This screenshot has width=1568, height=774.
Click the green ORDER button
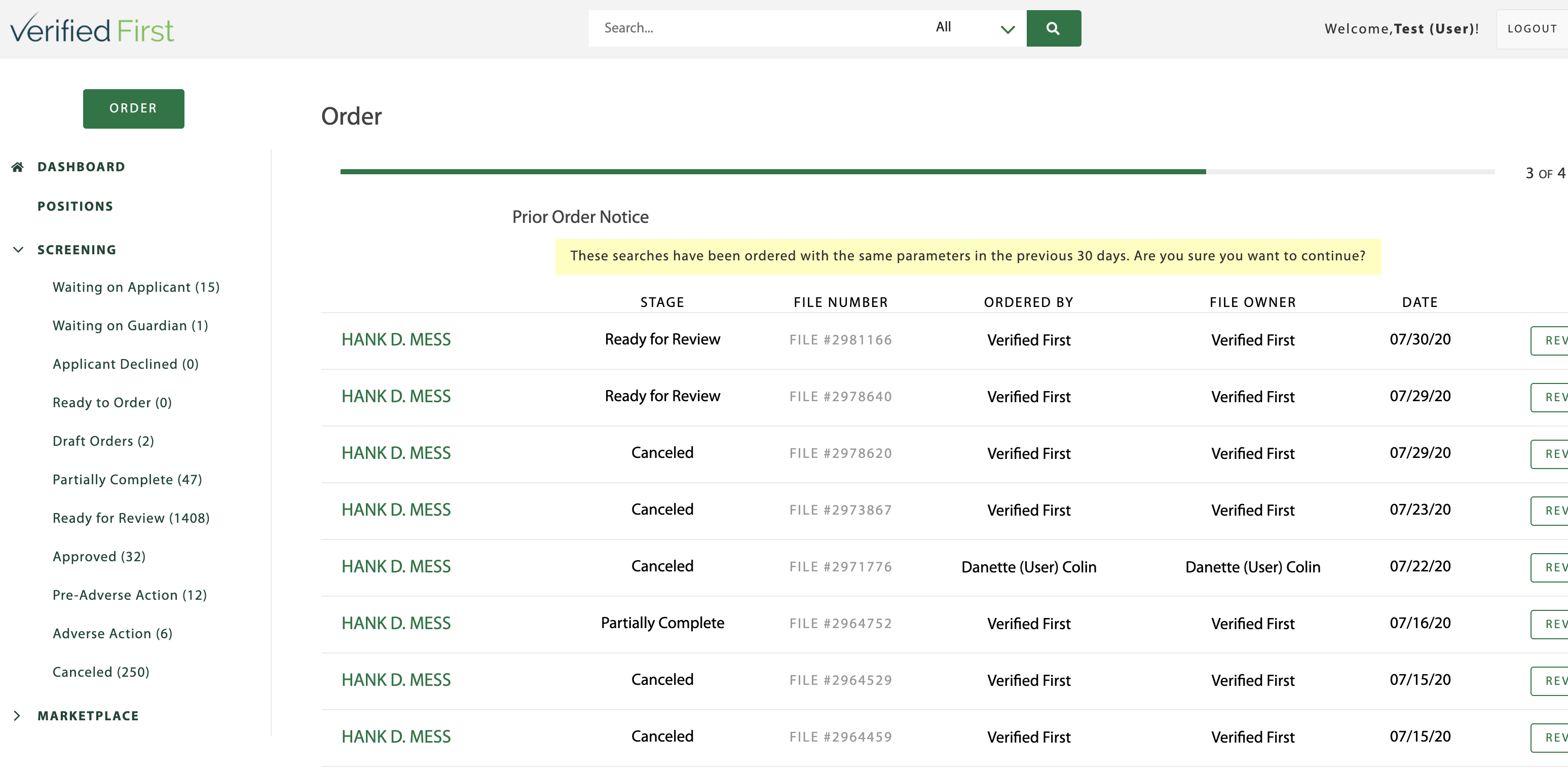[x=133, y=108]
